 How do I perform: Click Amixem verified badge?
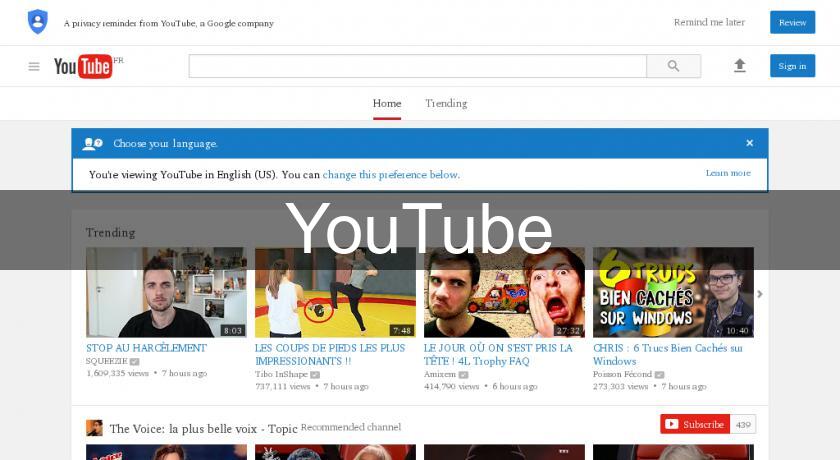click(x=463, y=374)
